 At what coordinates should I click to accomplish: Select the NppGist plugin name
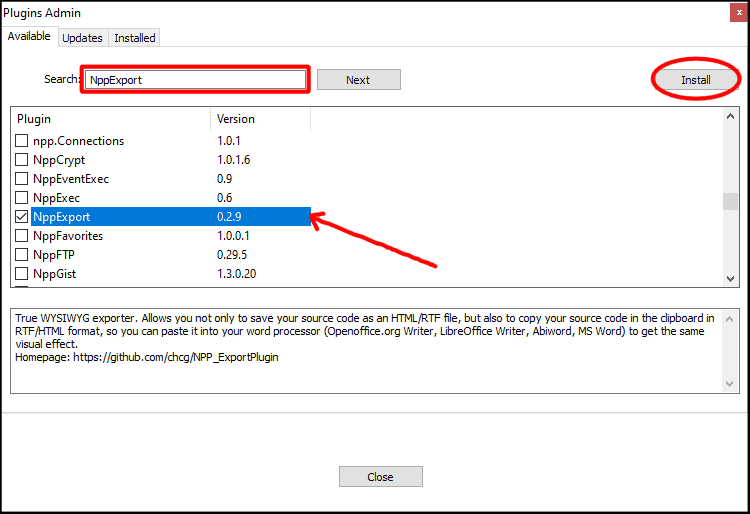tap(55, 274)
